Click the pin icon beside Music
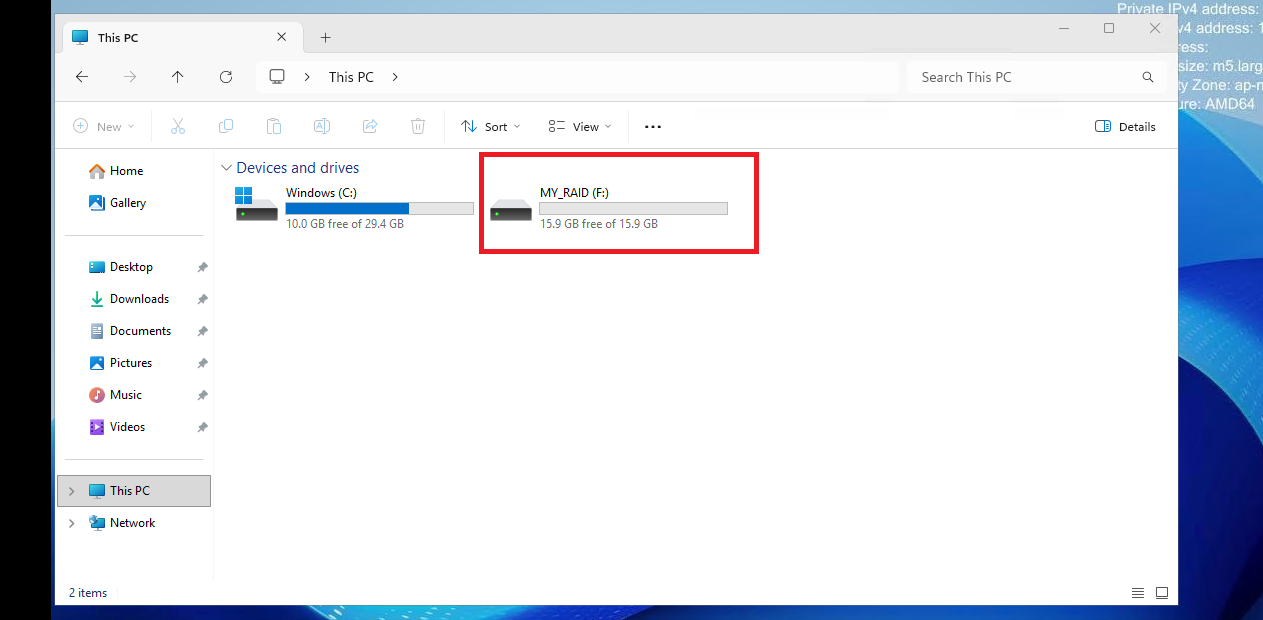The height and width of the screenshot is (620, 1263). point(202,395)
